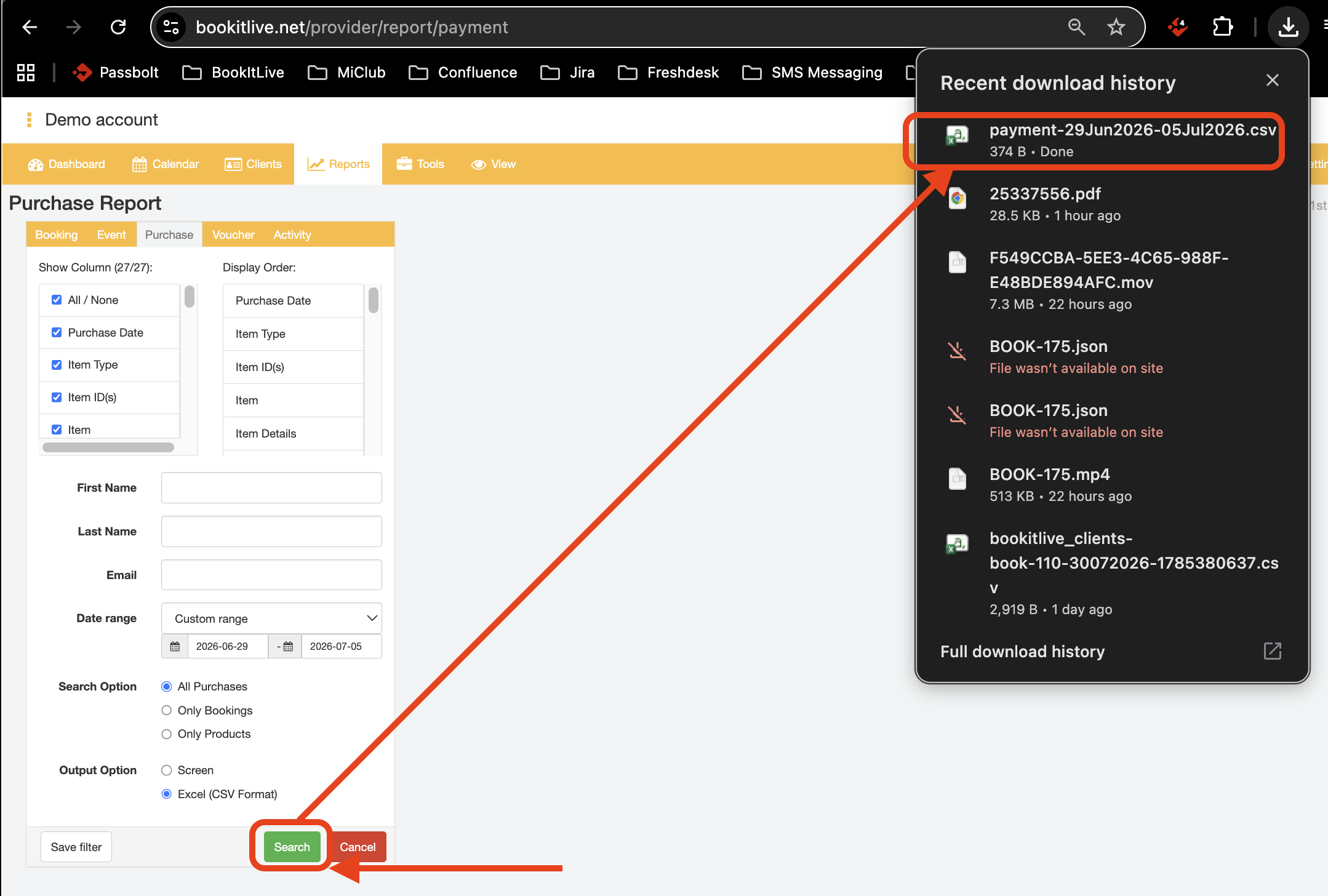Screen dimensions: 1328x896
Task: Uncheck the Purchase Date column checkbox
Action: [57, 332]
